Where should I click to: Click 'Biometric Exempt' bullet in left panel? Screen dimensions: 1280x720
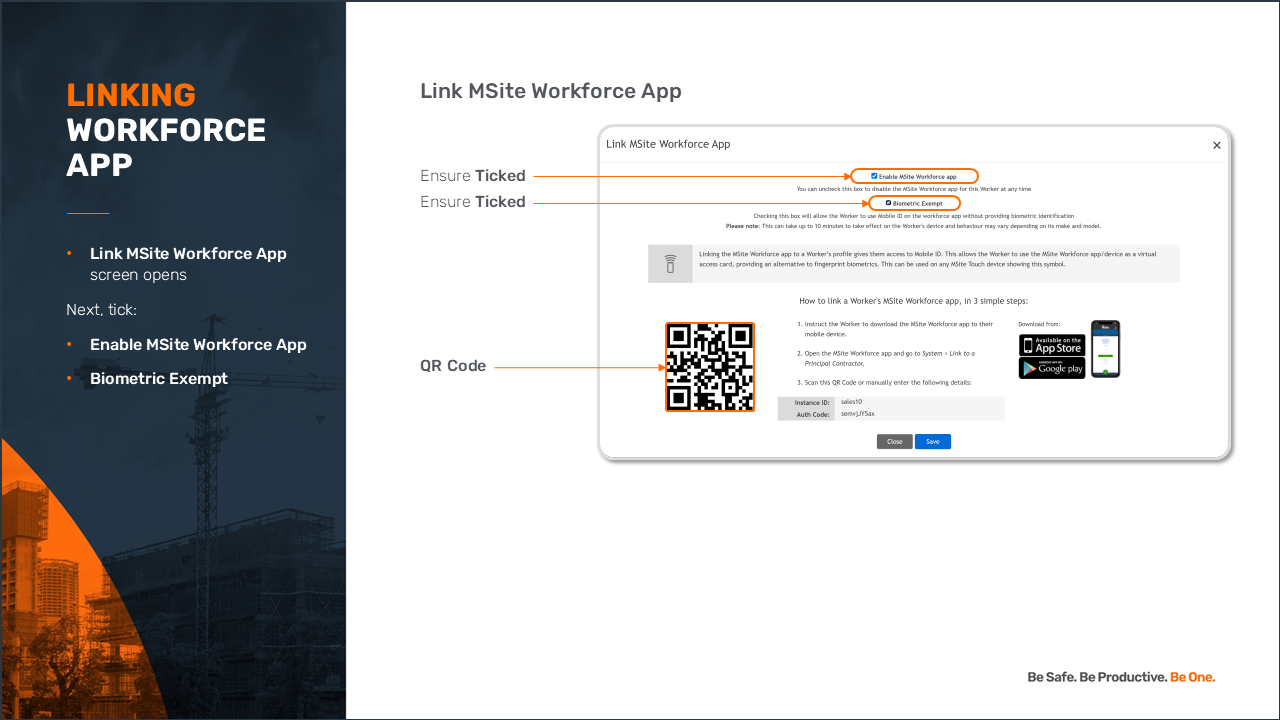(159, 379)
